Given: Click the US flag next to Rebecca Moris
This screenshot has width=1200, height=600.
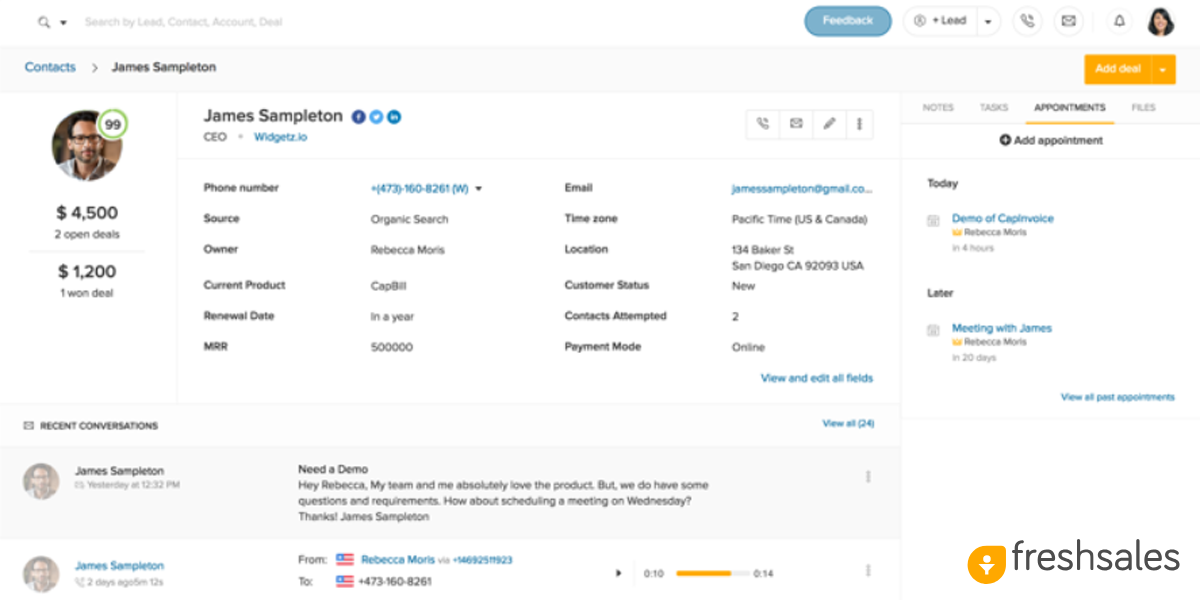Looking at the screenshot, I should [x=345, y=560].
